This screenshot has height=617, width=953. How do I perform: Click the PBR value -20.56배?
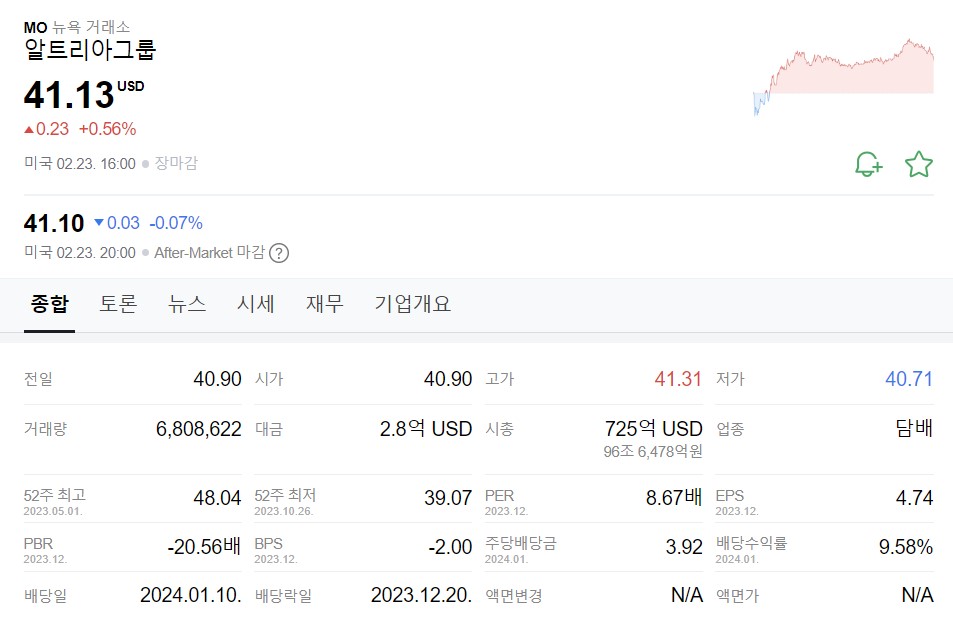204,546
